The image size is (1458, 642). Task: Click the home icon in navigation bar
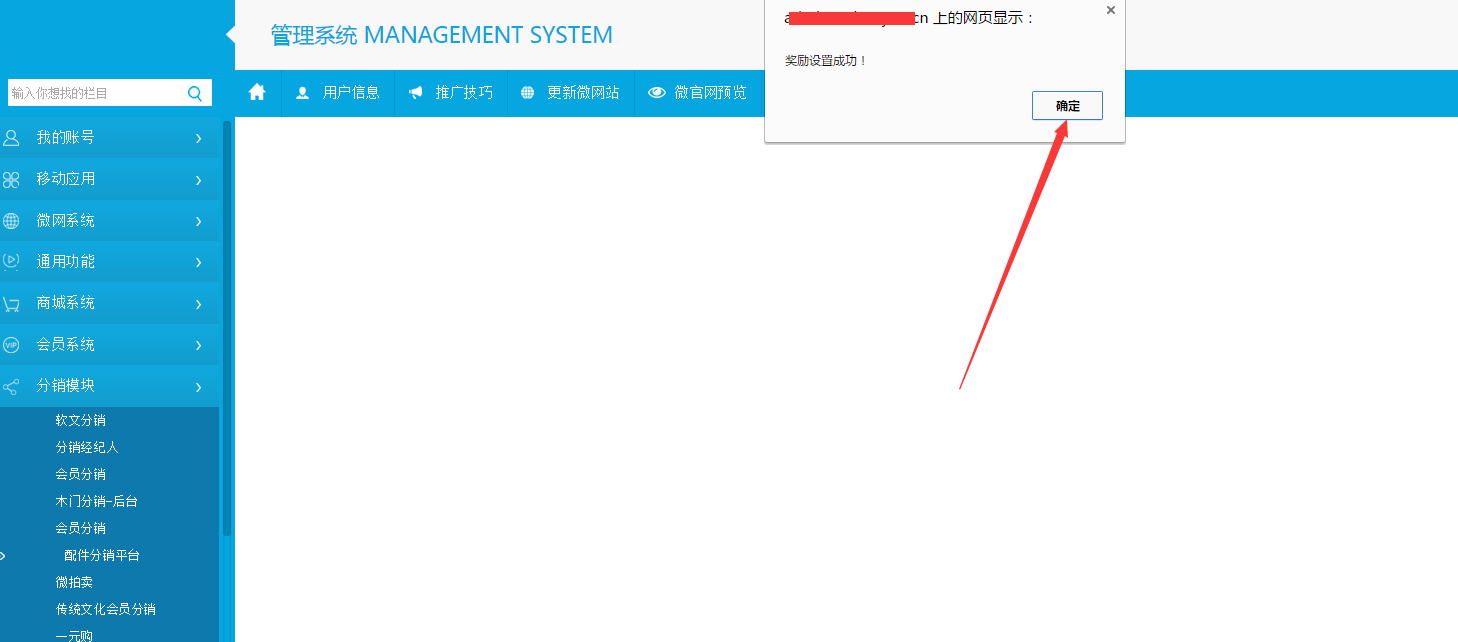pyautogui.click(x=257, y=92)
